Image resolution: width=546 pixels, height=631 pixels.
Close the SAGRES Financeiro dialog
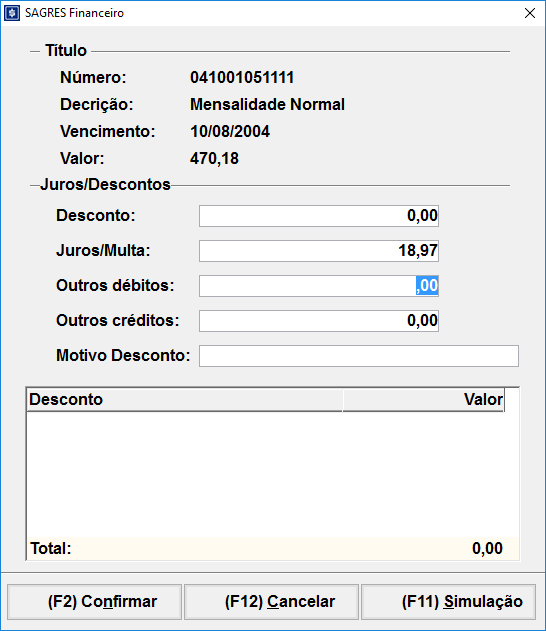530,13
